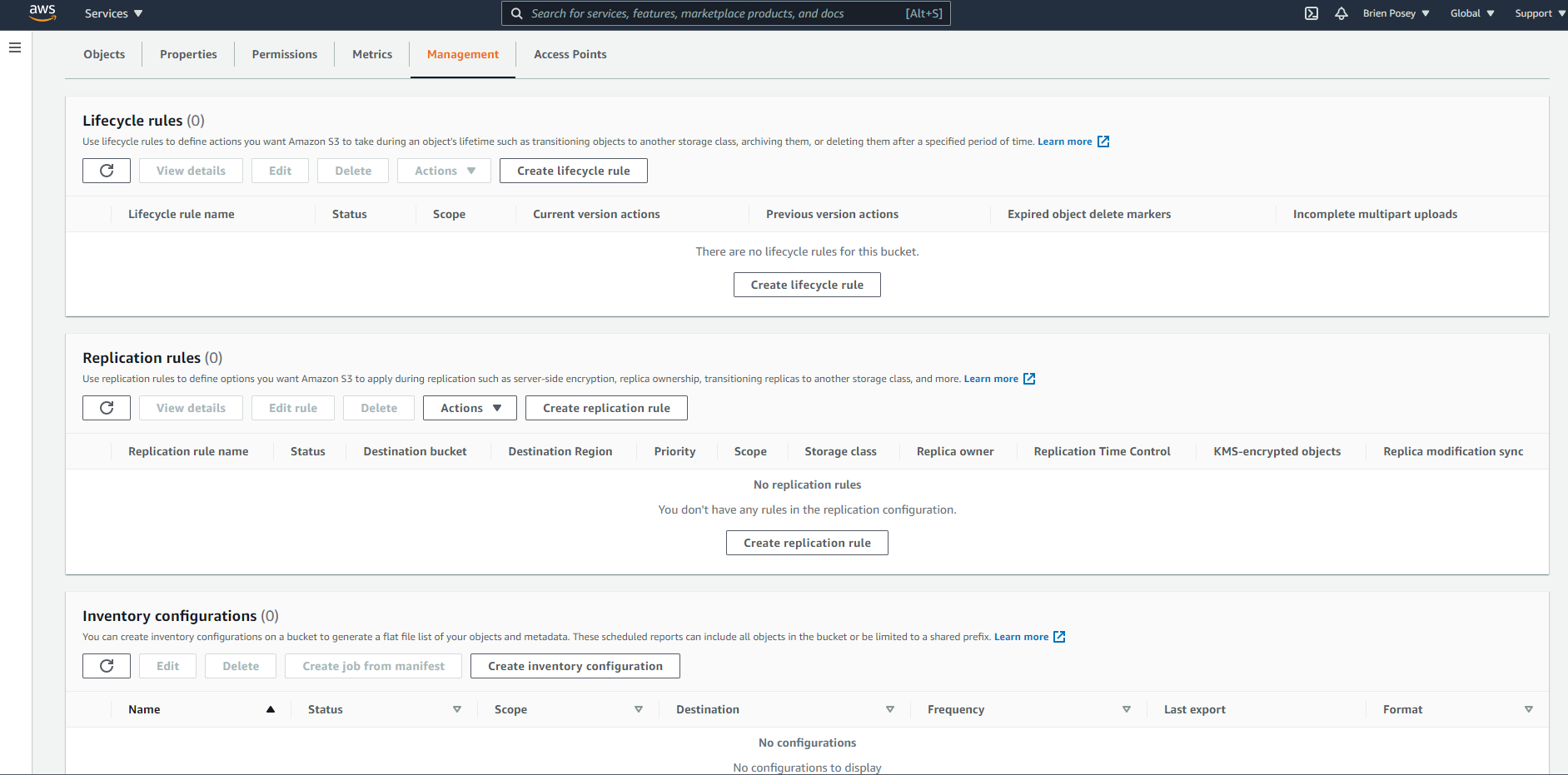Open the hamburger side navigation menu
Viewport: 1568px width, 775px height.
pyautogui.click(x=15, y=47)
